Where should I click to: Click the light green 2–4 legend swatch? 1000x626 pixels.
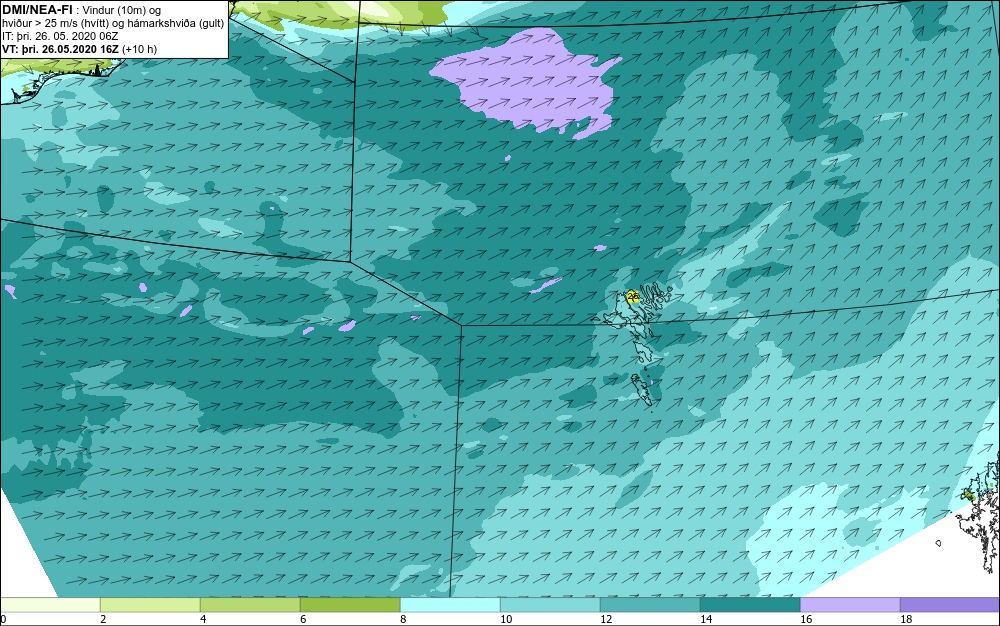point(151,605)
